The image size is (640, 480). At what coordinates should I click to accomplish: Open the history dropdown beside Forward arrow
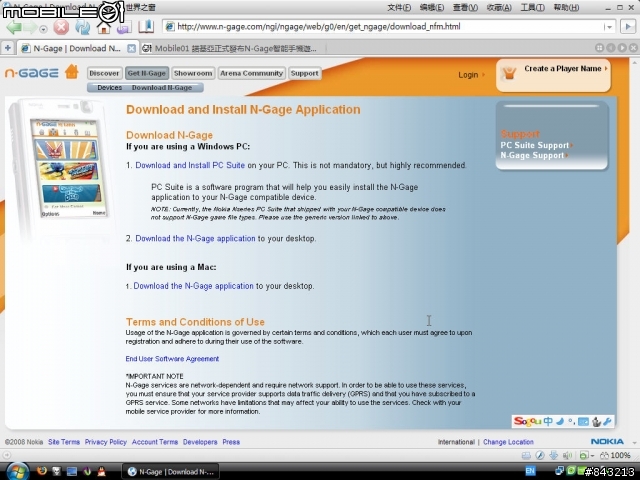click(x=43, y=29)
